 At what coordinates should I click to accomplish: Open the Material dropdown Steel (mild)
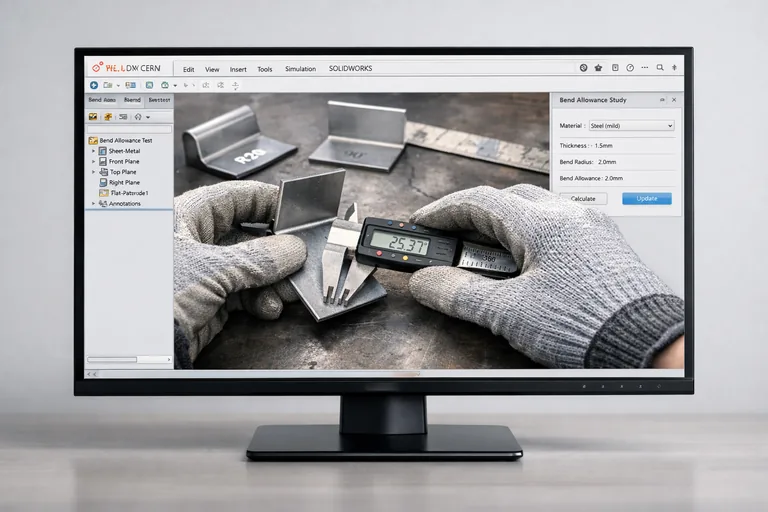pyautogui.click(x=631, y=126)
